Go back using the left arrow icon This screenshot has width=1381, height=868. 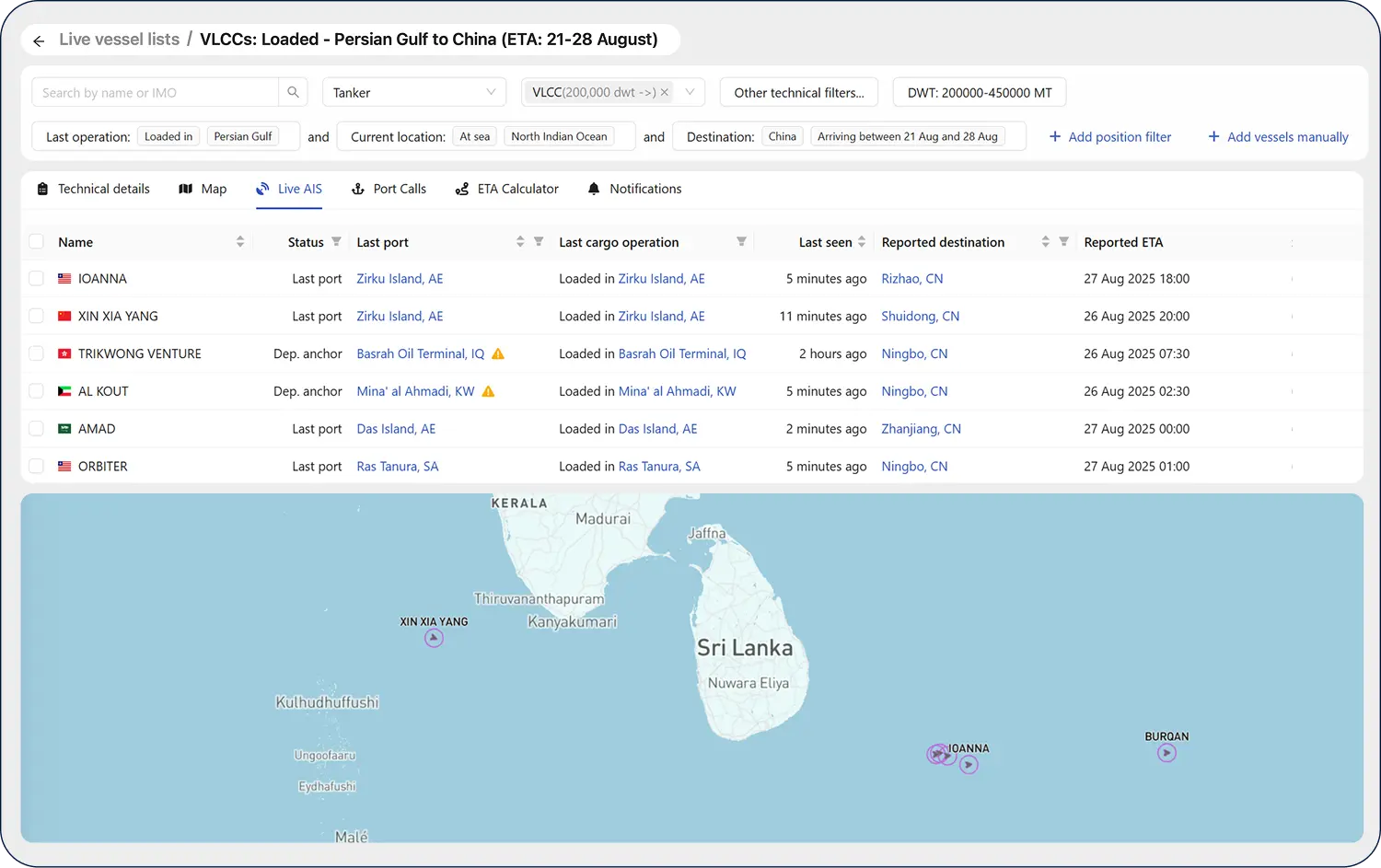39,41
